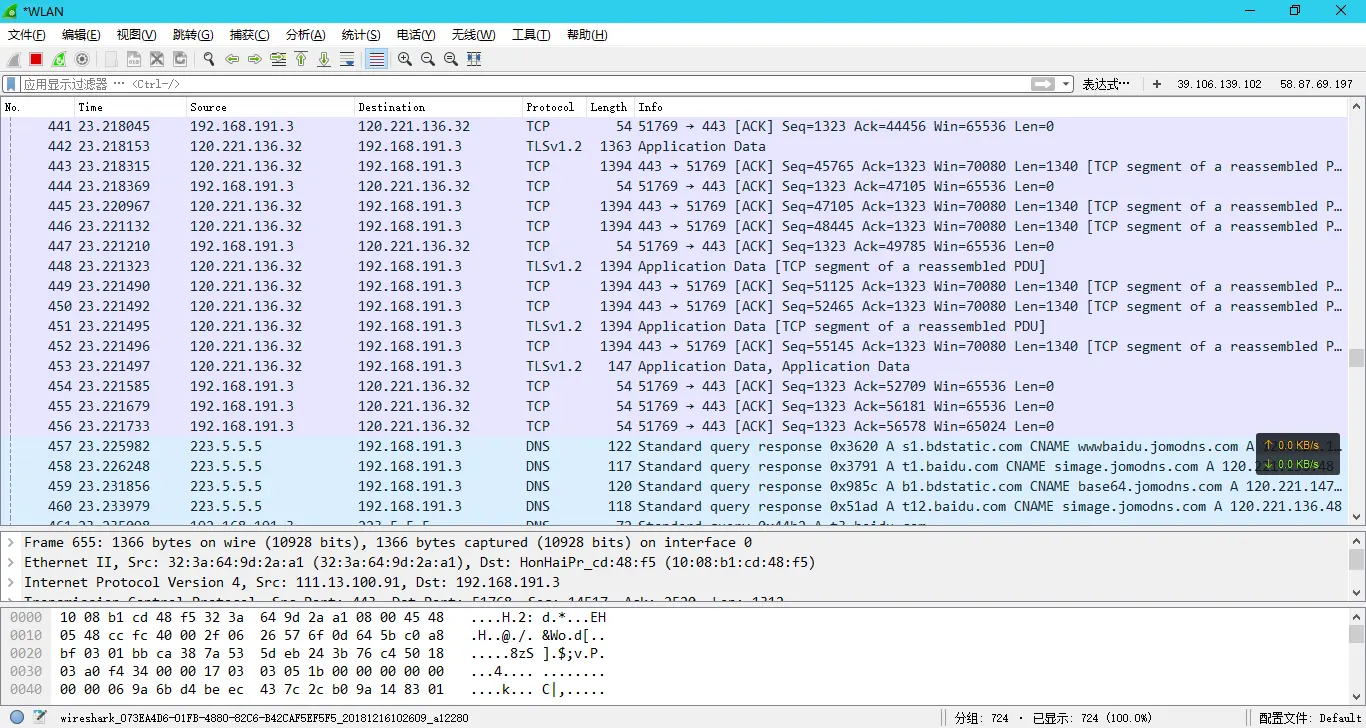Click the packet list vertical scrollbar thumb

[1356, 358]
